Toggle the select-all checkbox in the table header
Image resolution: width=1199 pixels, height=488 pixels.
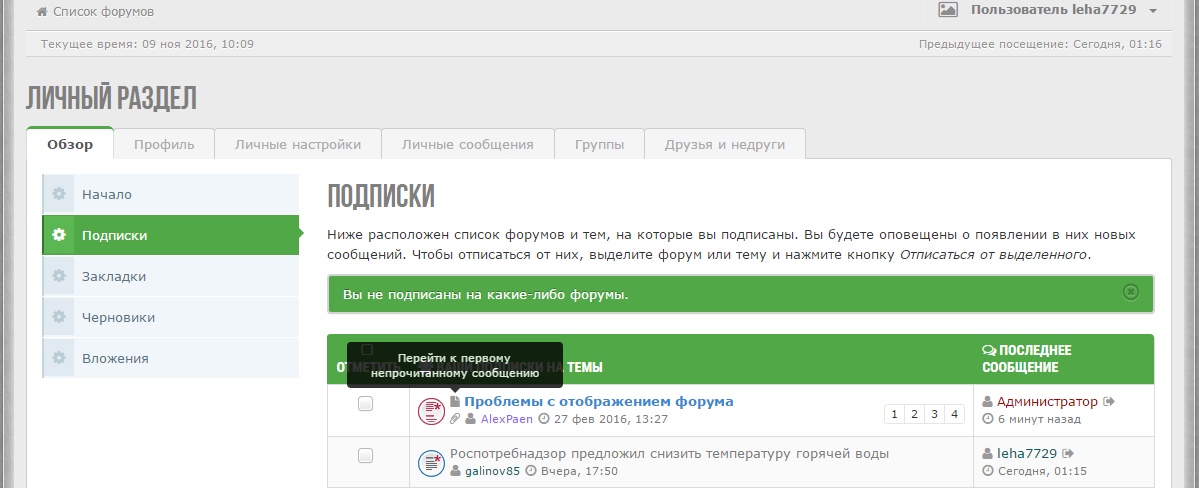[x=366, y=350]
